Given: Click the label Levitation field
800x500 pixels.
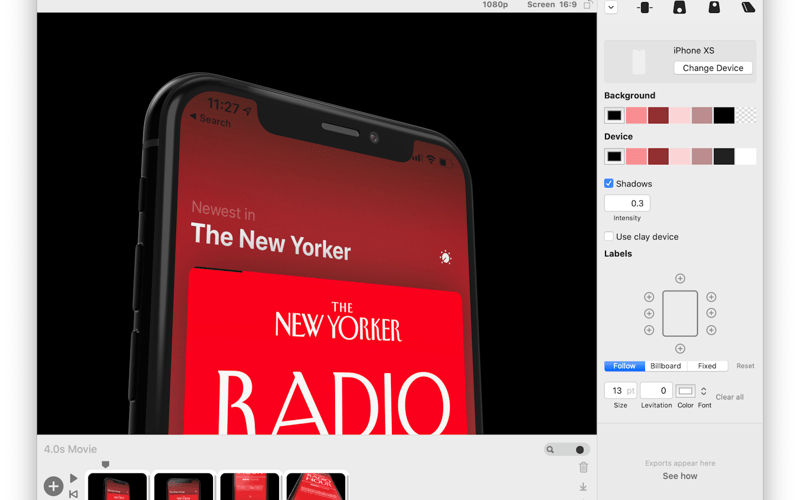Looking at the screenshot, I should pos(656,390).
